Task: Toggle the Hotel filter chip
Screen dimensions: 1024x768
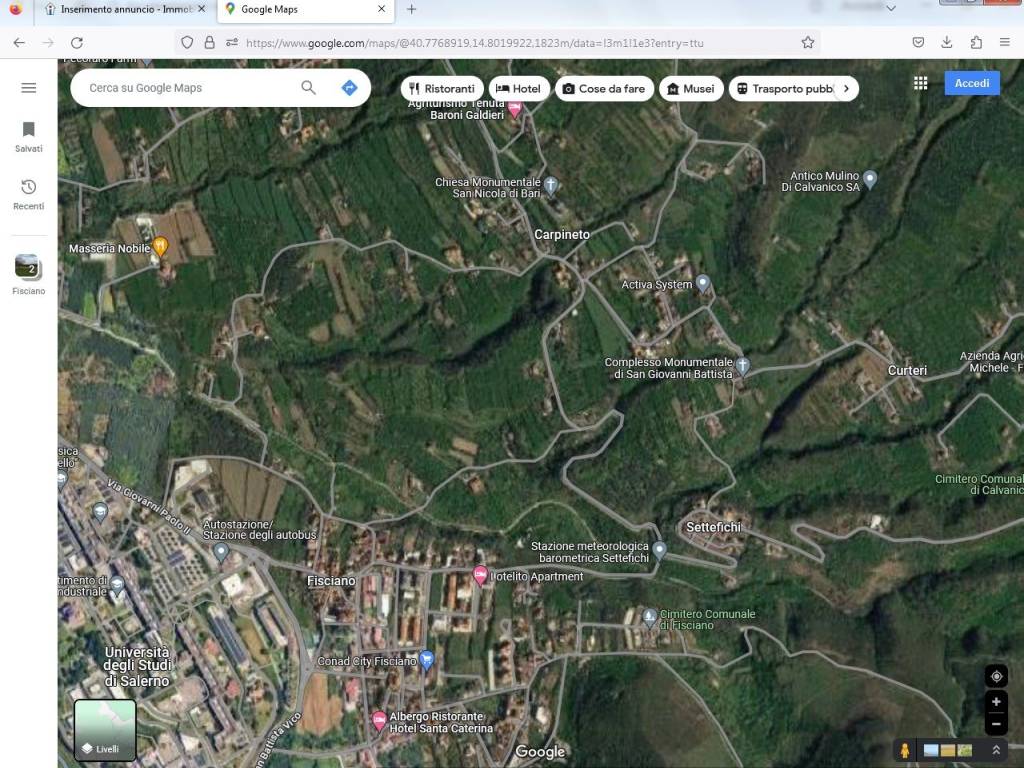Action: (520, 88)
